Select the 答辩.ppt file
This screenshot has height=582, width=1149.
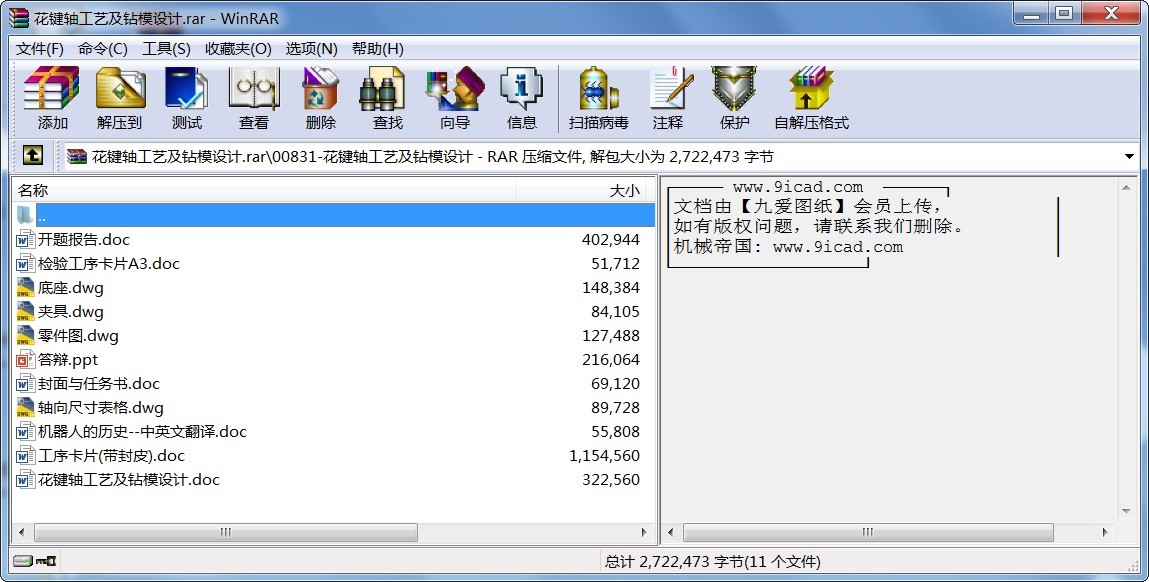pyautogui.click(x=68, y=360)
